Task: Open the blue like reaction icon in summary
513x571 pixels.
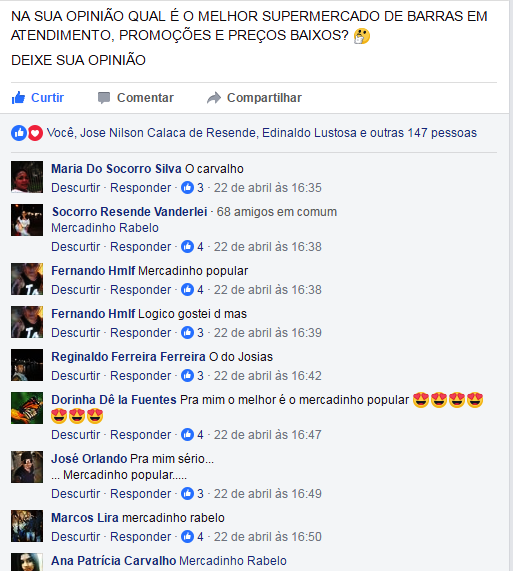Action: click(19, 133)
